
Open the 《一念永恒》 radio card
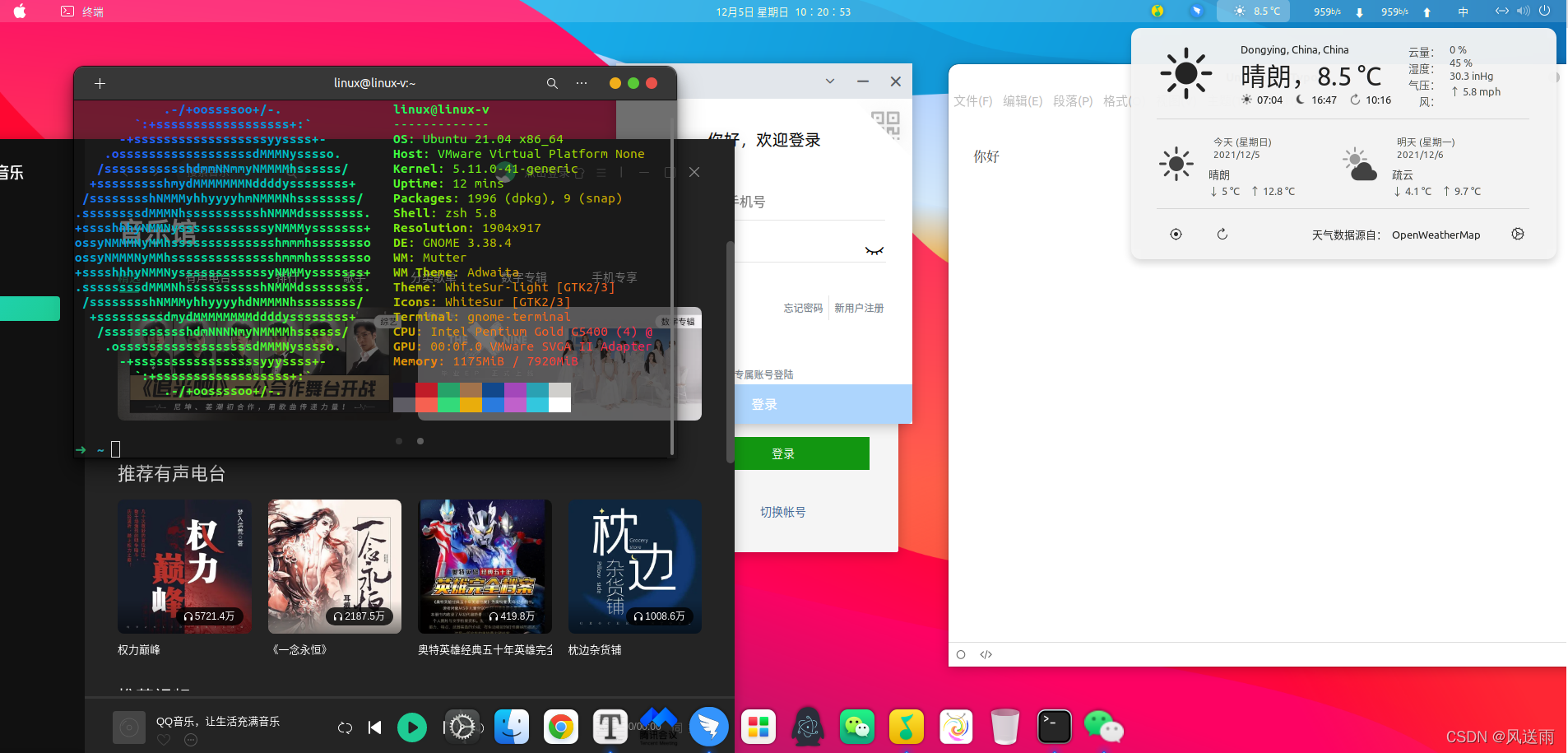pos(335,566)
